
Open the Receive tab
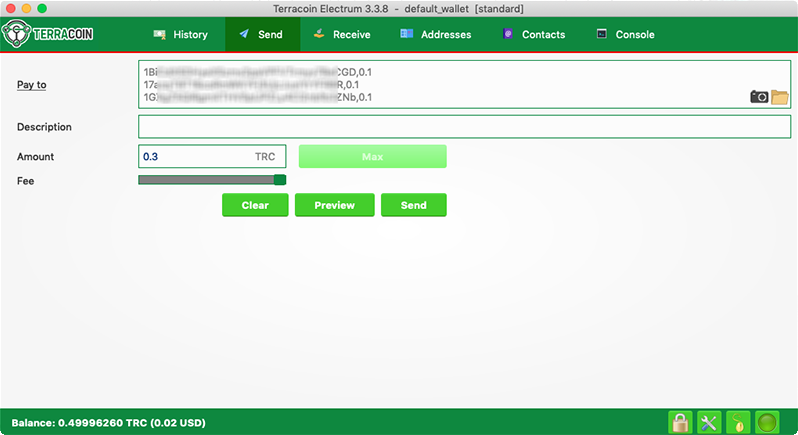[x=342, y=35]
